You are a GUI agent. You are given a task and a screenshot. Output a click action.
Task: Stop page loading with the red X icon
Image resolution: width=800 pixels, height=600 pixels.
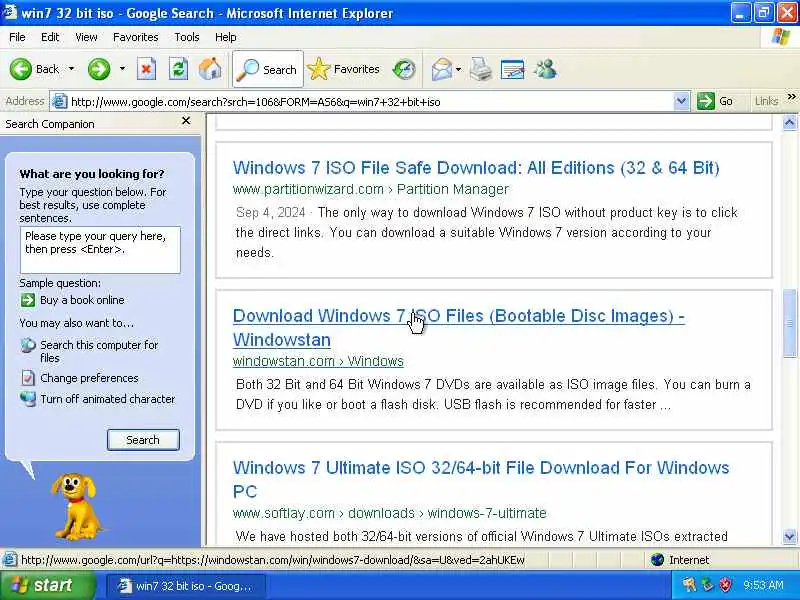(x=146, y=69)
